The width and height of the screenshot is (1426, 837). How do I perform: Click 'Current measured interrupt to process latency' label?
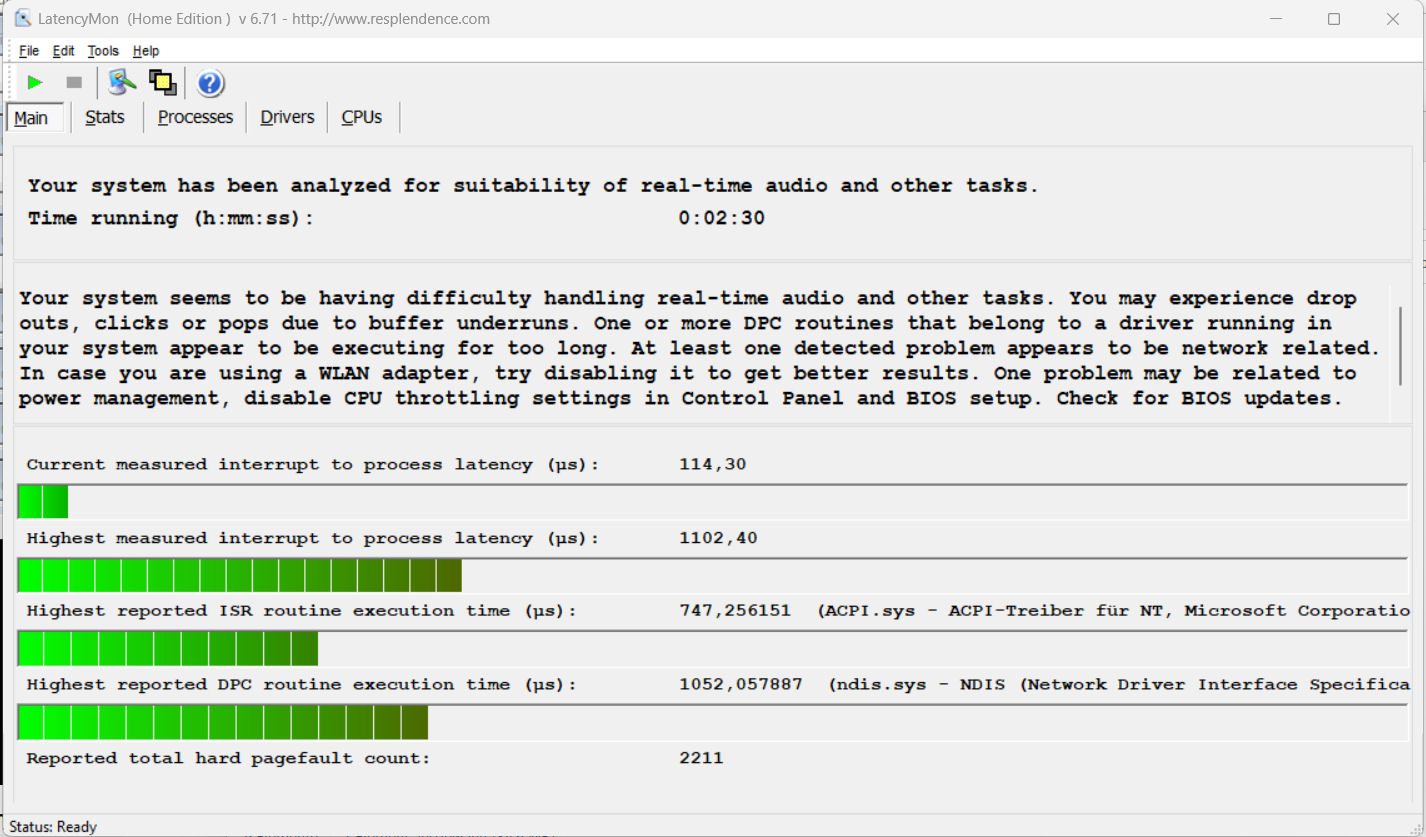click(312, 464)
